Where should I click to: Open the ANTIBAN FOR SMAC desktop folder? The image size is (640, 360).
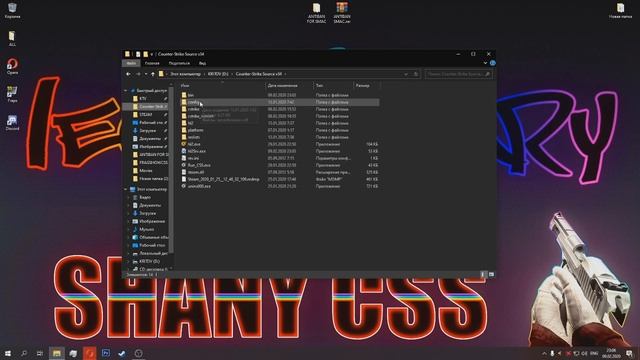coord(316,13)
